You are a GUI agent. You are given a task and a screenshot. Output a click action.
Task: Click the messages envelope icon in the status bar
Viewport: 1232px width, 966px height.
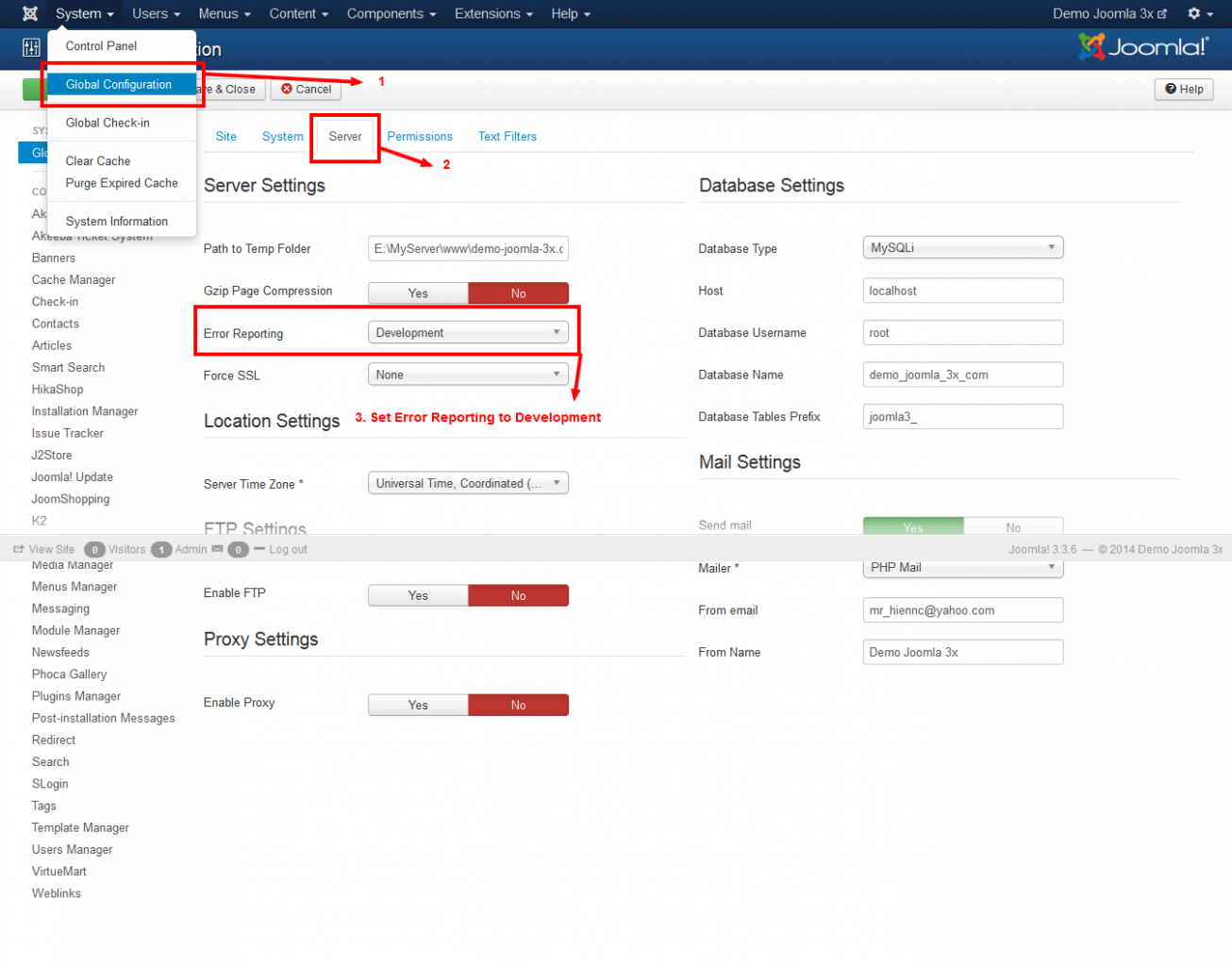click(218, 549)
